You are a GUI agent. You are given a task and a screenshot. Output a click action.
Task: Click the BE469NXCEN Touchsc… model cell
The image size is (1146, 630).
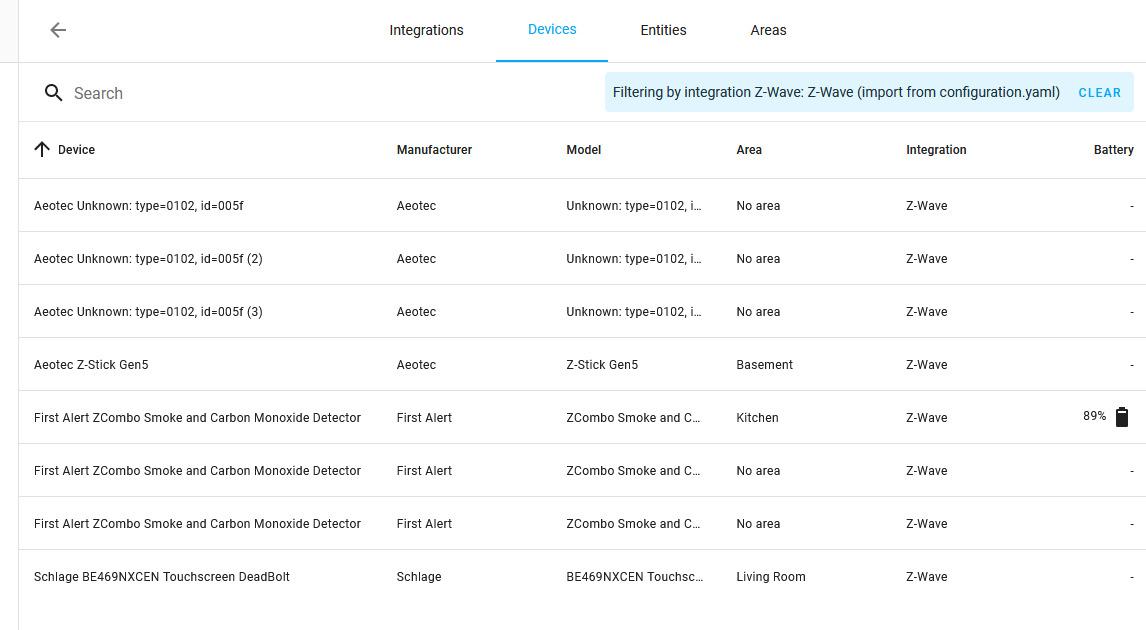click(x=634, y=577)
